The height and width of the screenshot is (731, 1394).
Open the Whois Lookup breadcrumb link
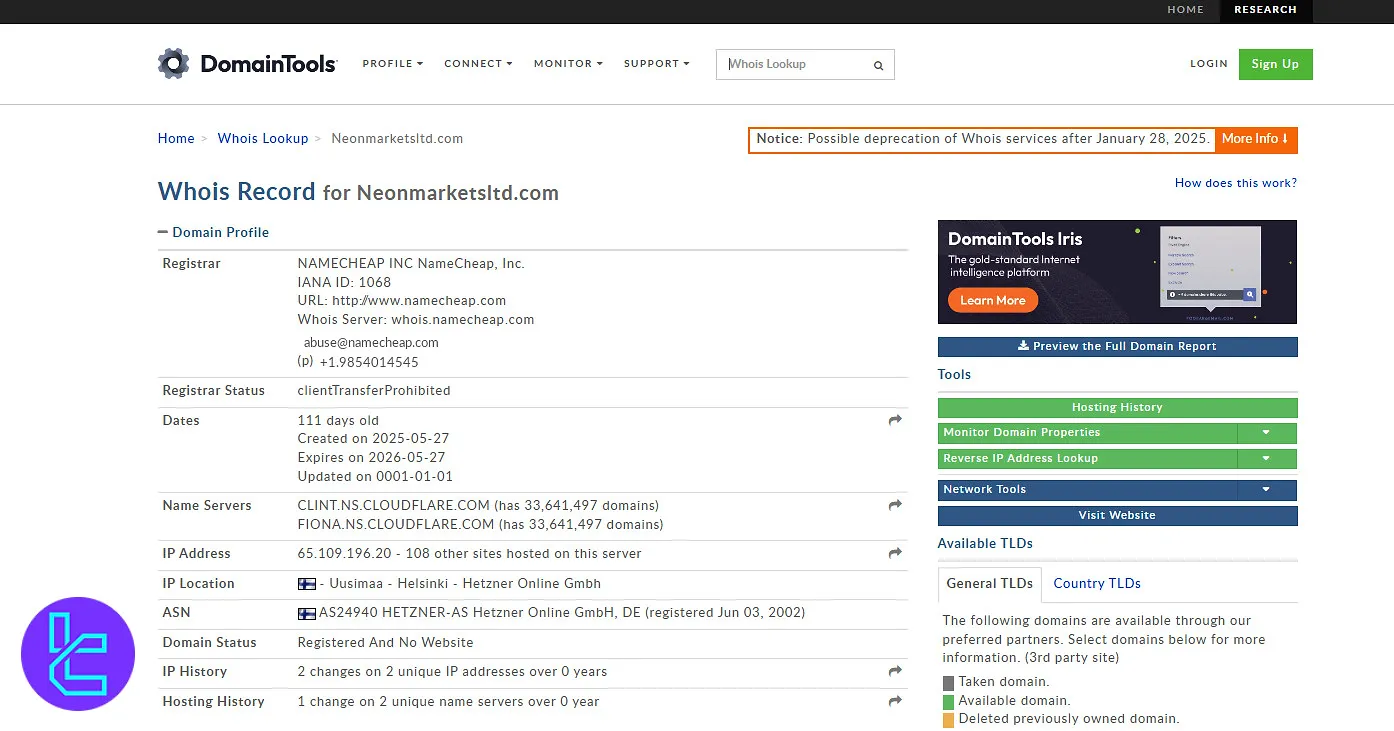tap(263, 139)
